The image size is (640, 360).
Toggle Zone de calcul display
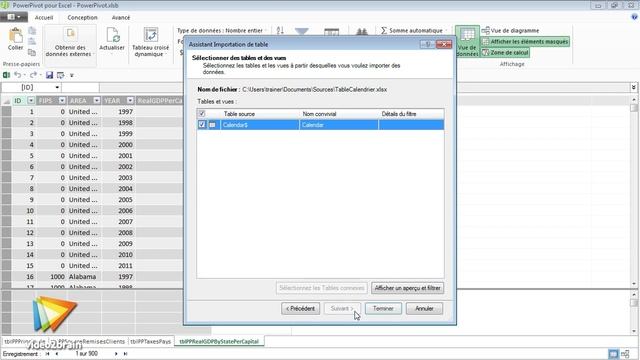coord(505,53)
